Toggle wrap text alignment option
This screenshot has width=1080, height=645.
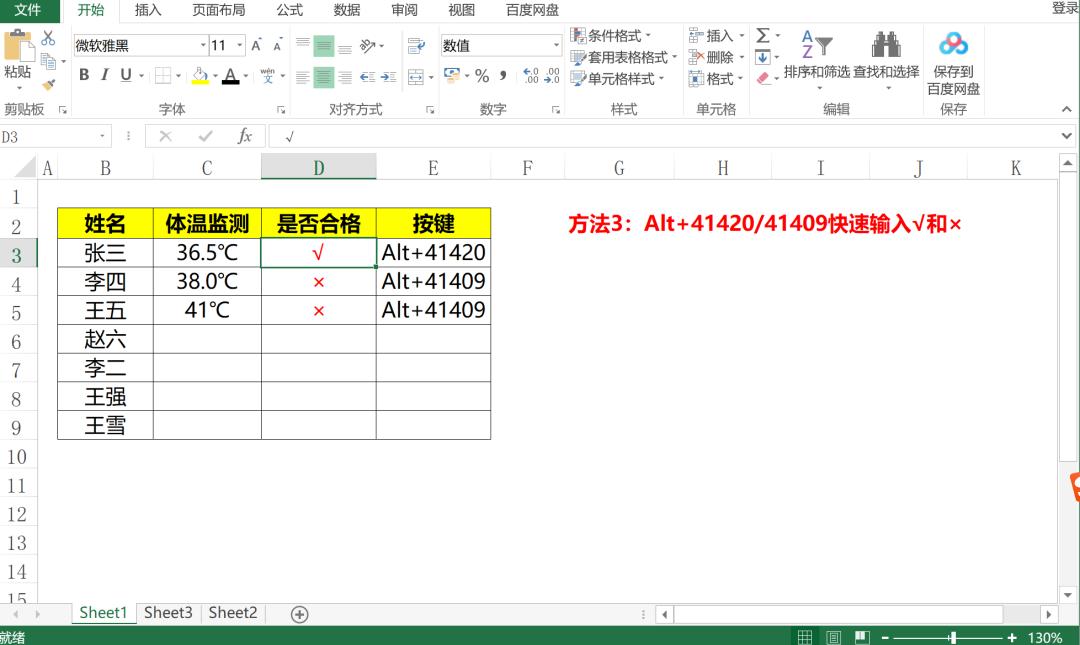[x=418, y=43]
